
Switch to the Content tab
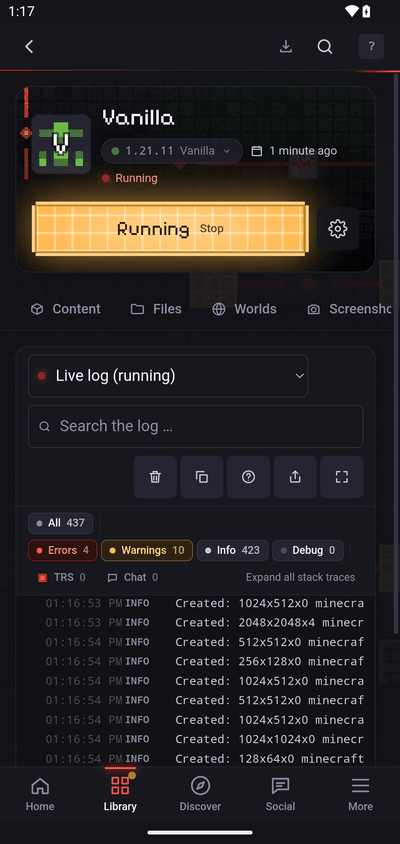coord(66,309)
